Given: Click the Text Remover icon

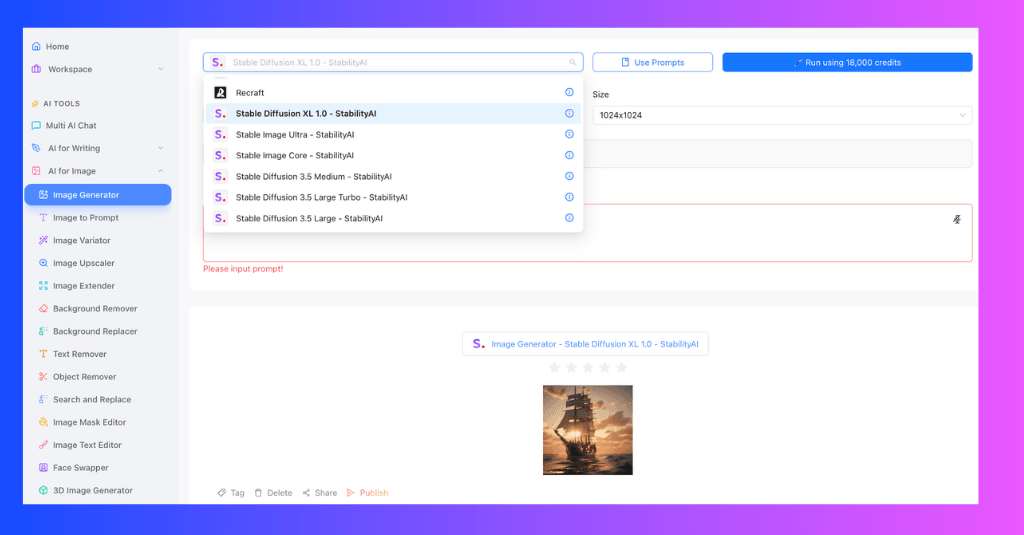Looking at the screenshot, I should pos(43,354).
